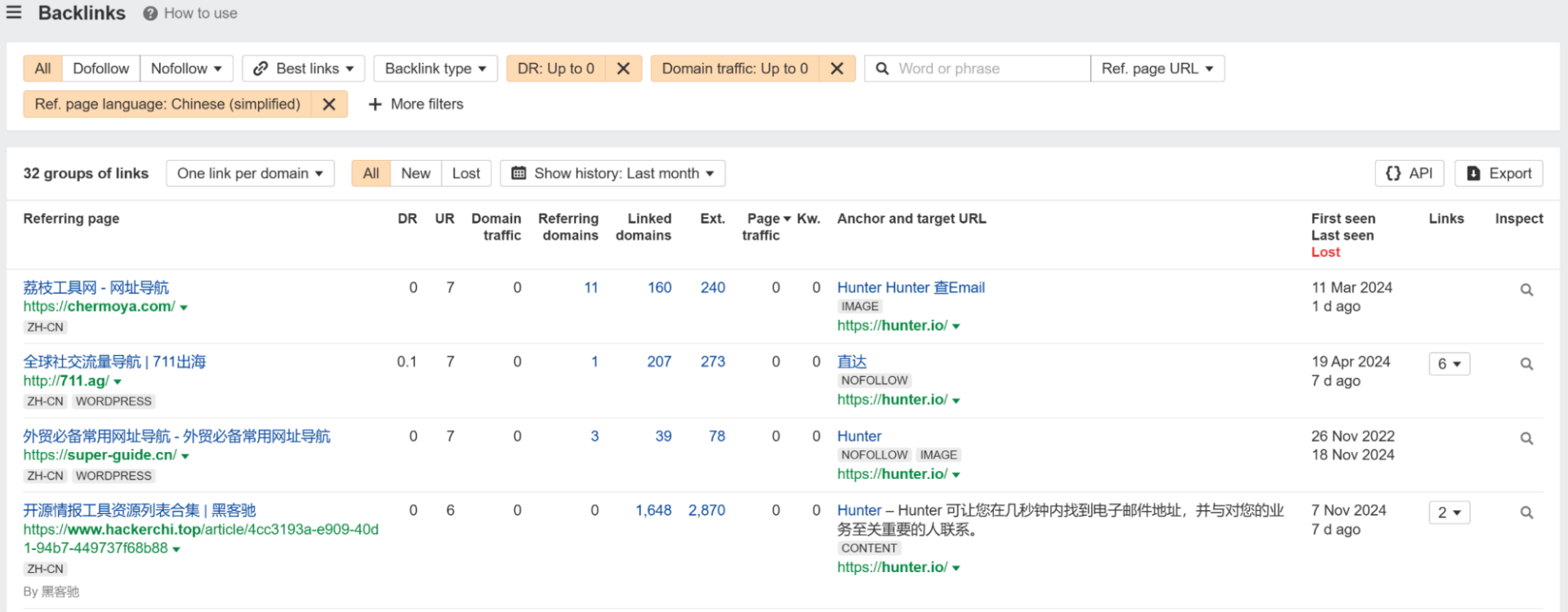
Task: Remove the Domain traffic: Up to 0 filter
Action: click(x=837, y=69)
